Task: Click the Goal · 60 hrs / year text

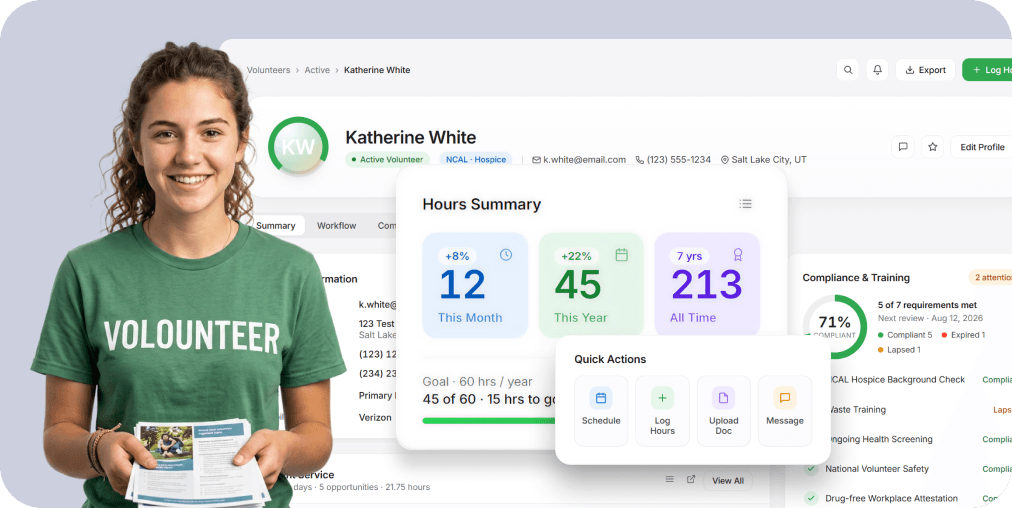Action: (x=478, y=381)
